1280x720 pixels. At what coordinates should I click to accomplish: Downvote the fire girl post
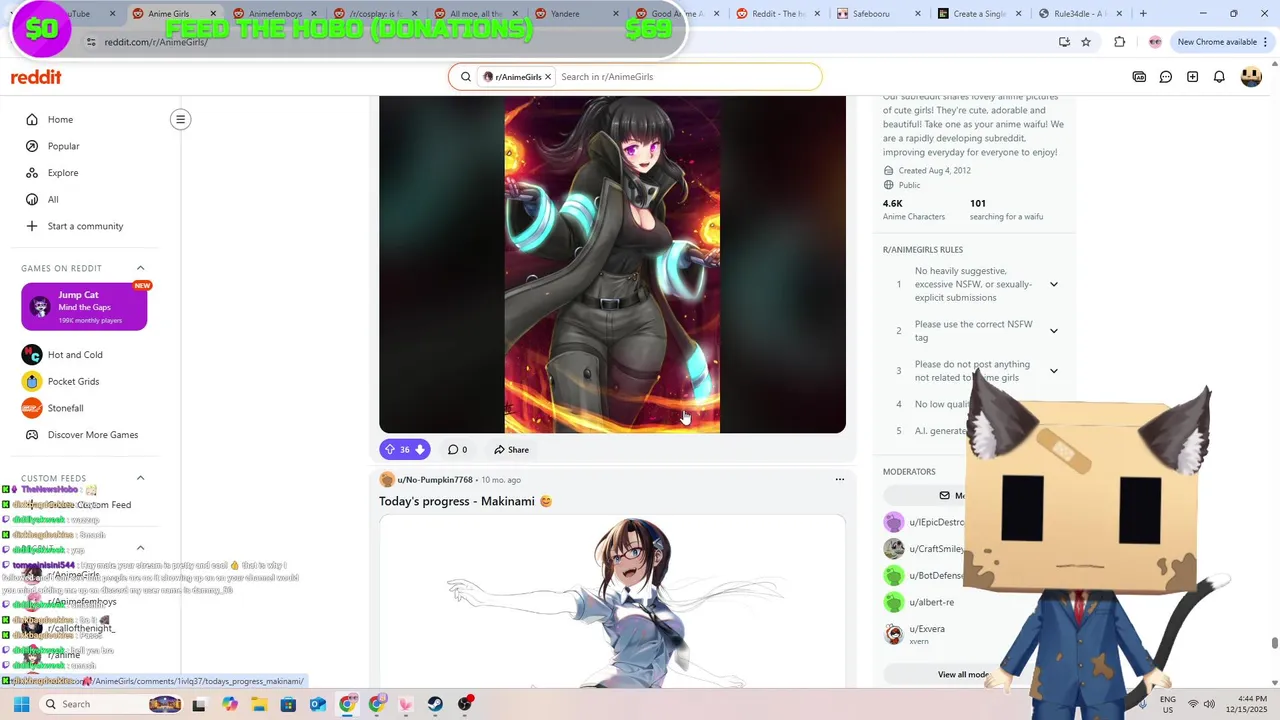pos(420,450)
